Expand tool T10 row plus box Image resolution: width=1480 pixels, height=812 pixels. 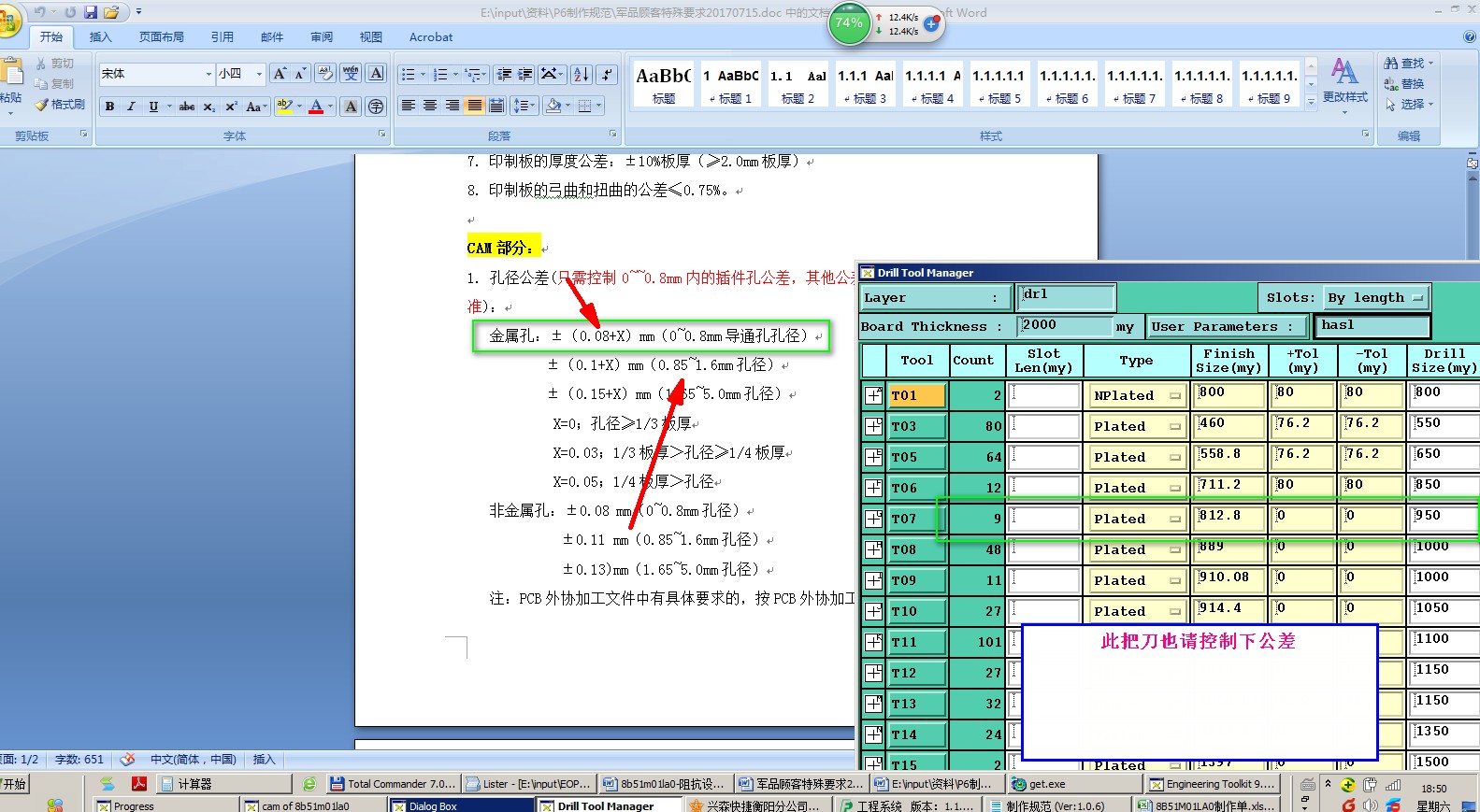click(873, 611)
